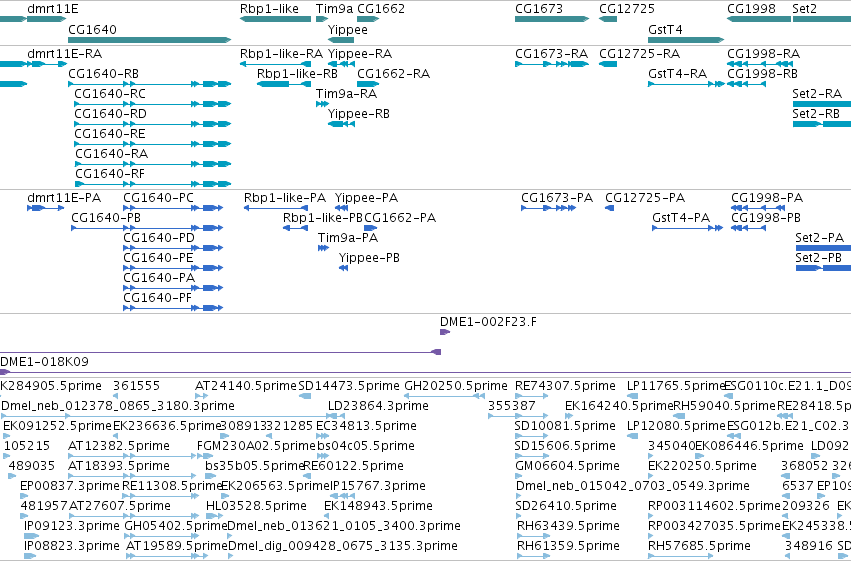Image resolution: width=851 pixels, height=561 pixels.
Task: Select the CG1640 gene bar
Action: [150, 40]
